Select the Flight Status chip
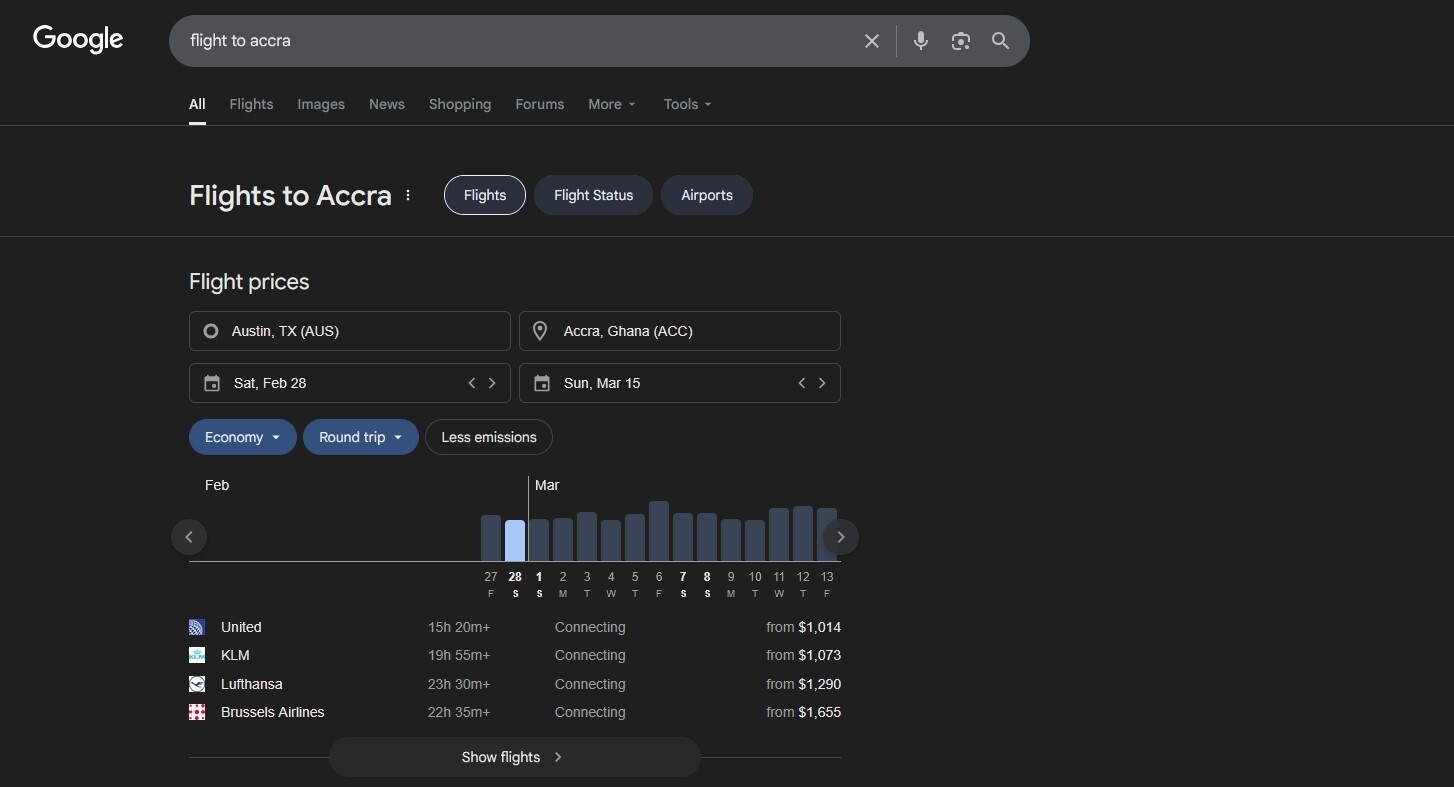This screenshot has width=1454, height=787. coord(594,195)
